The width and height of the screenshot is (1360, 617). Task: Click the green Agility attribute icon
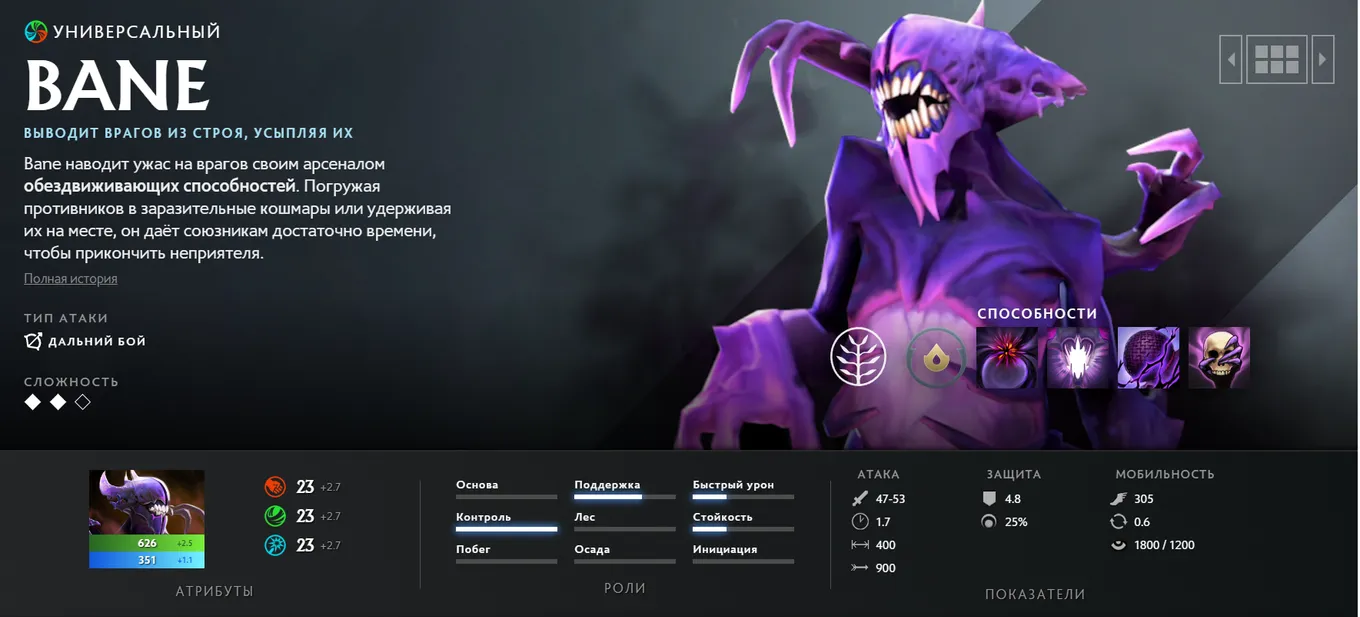[275, 516]
